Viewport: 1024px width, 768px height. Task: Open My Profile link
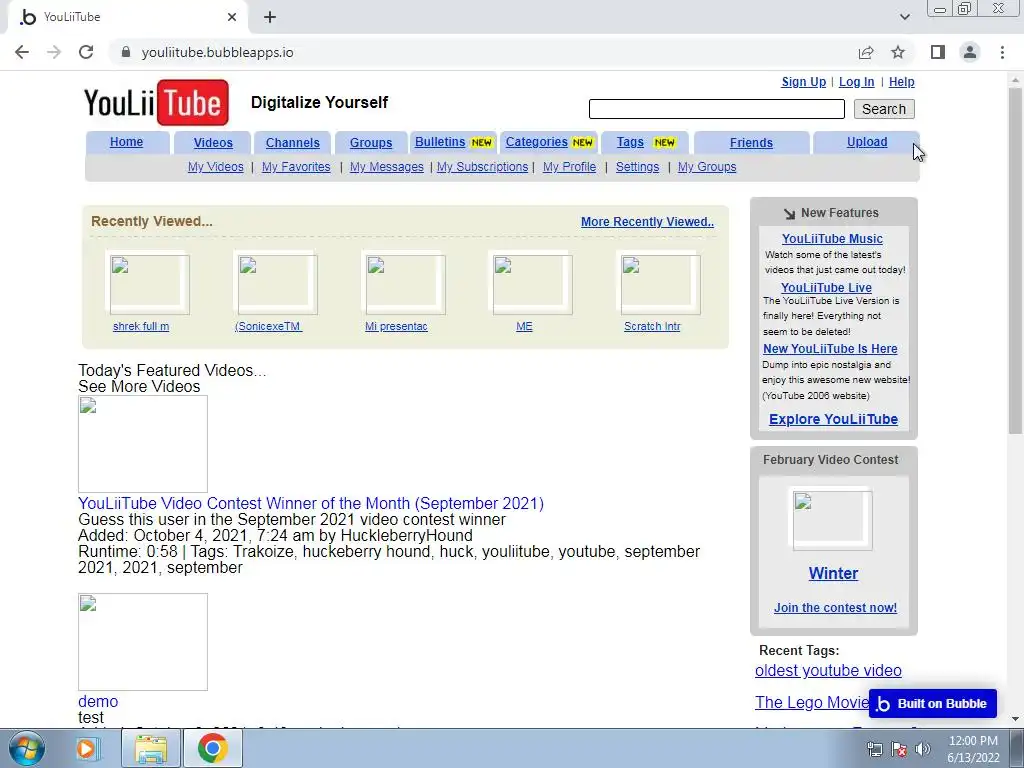pyautogui.click(x=569, y=167)
